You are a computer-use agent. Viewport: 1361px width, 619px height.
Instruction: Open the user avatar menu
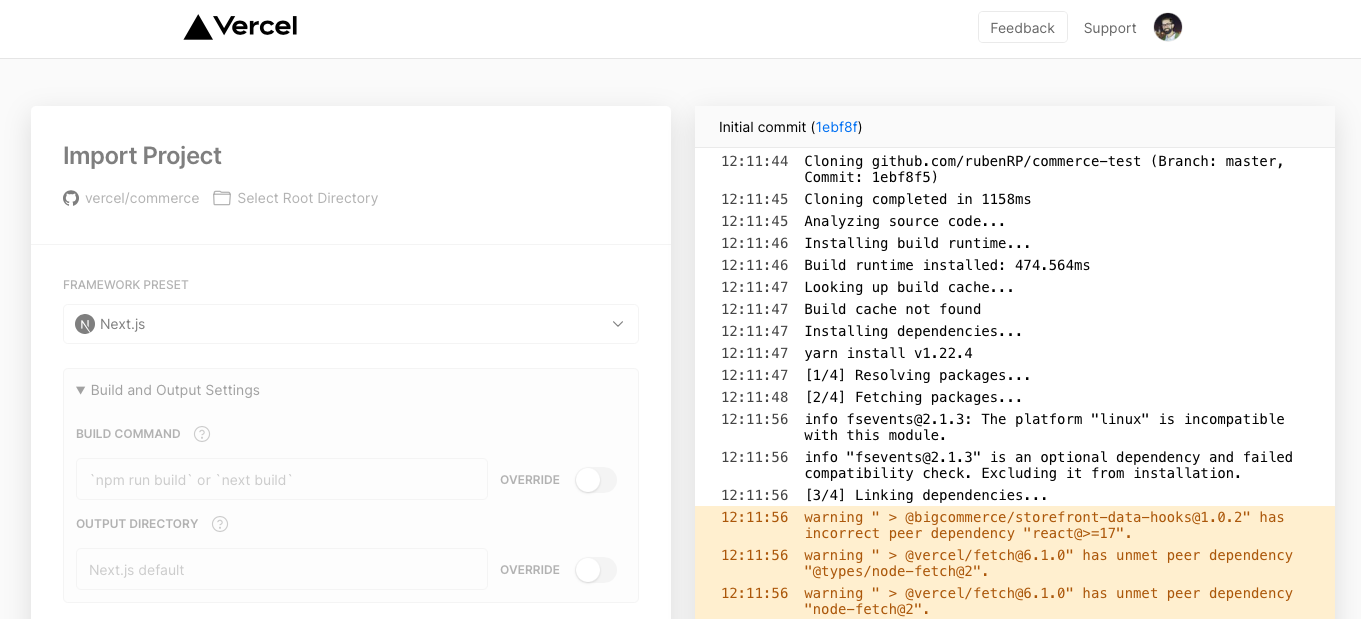[x=1168, y=27]
